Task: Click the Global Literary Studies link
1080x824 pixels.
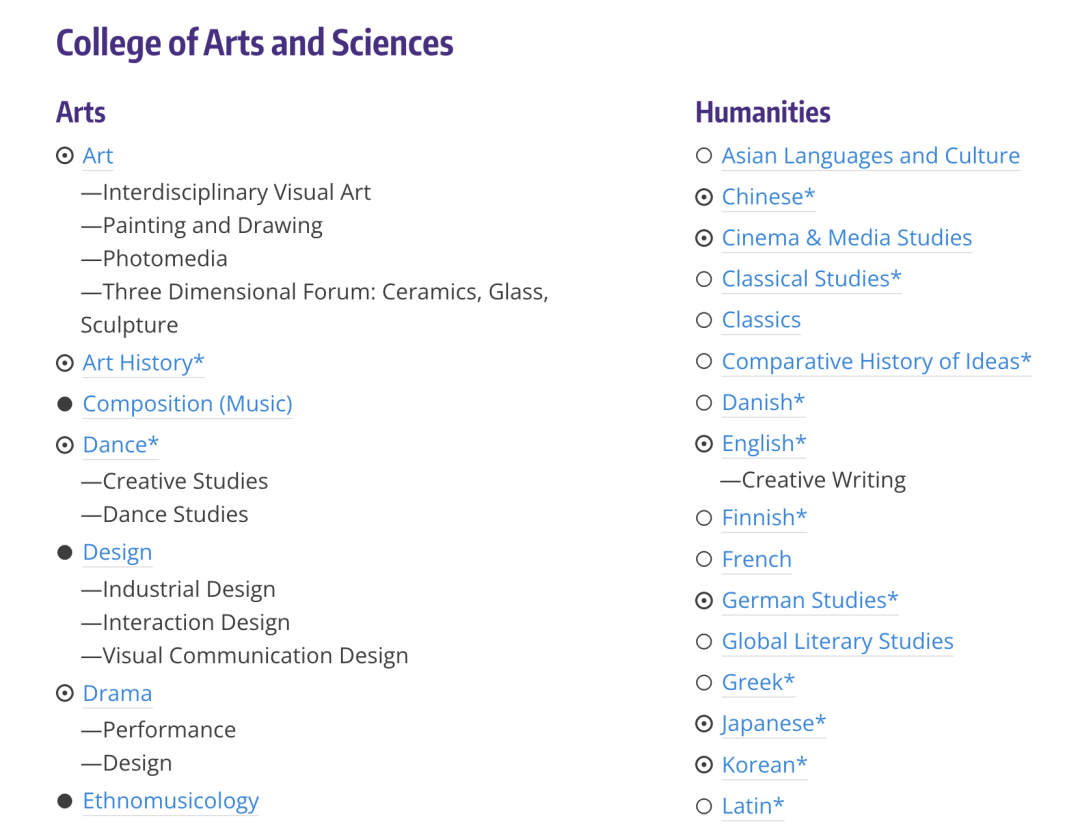Action: pyautogui.click(x=837, y=641)
